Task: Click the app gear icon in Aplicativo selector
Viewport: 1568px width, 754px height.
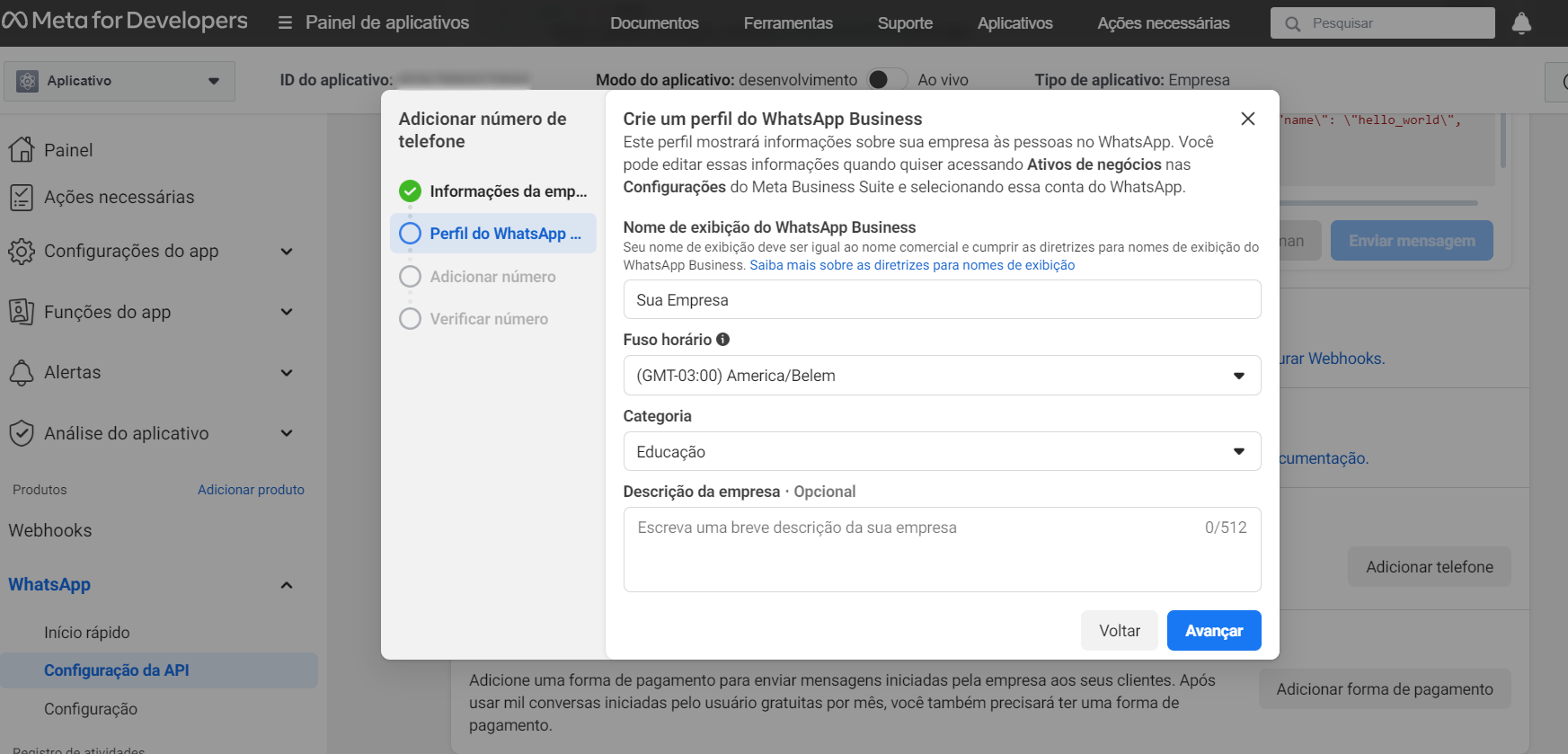Action: 27,81
